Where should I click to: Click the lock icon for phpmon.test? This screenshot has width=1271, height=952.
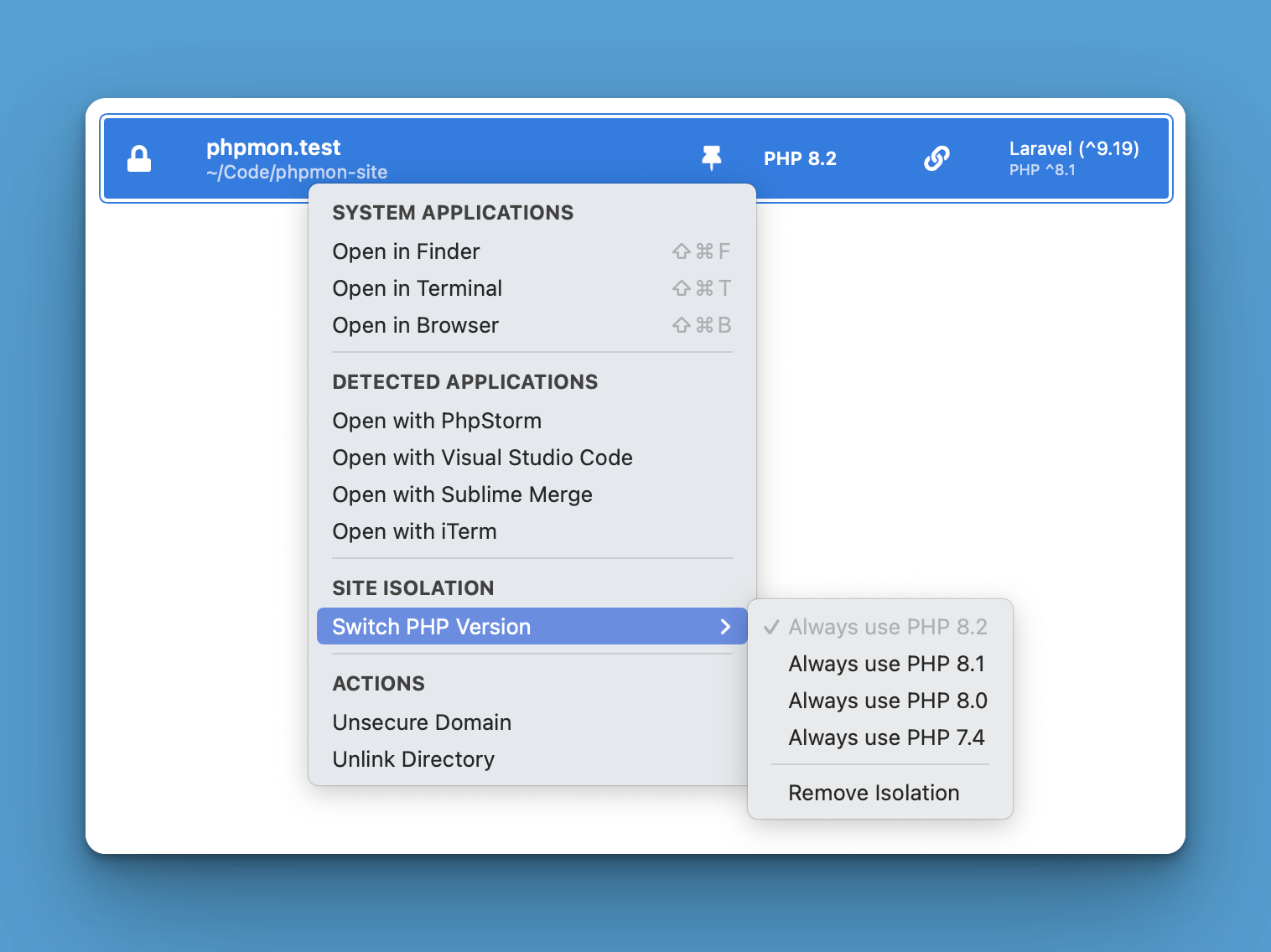[x=139, y=158]
